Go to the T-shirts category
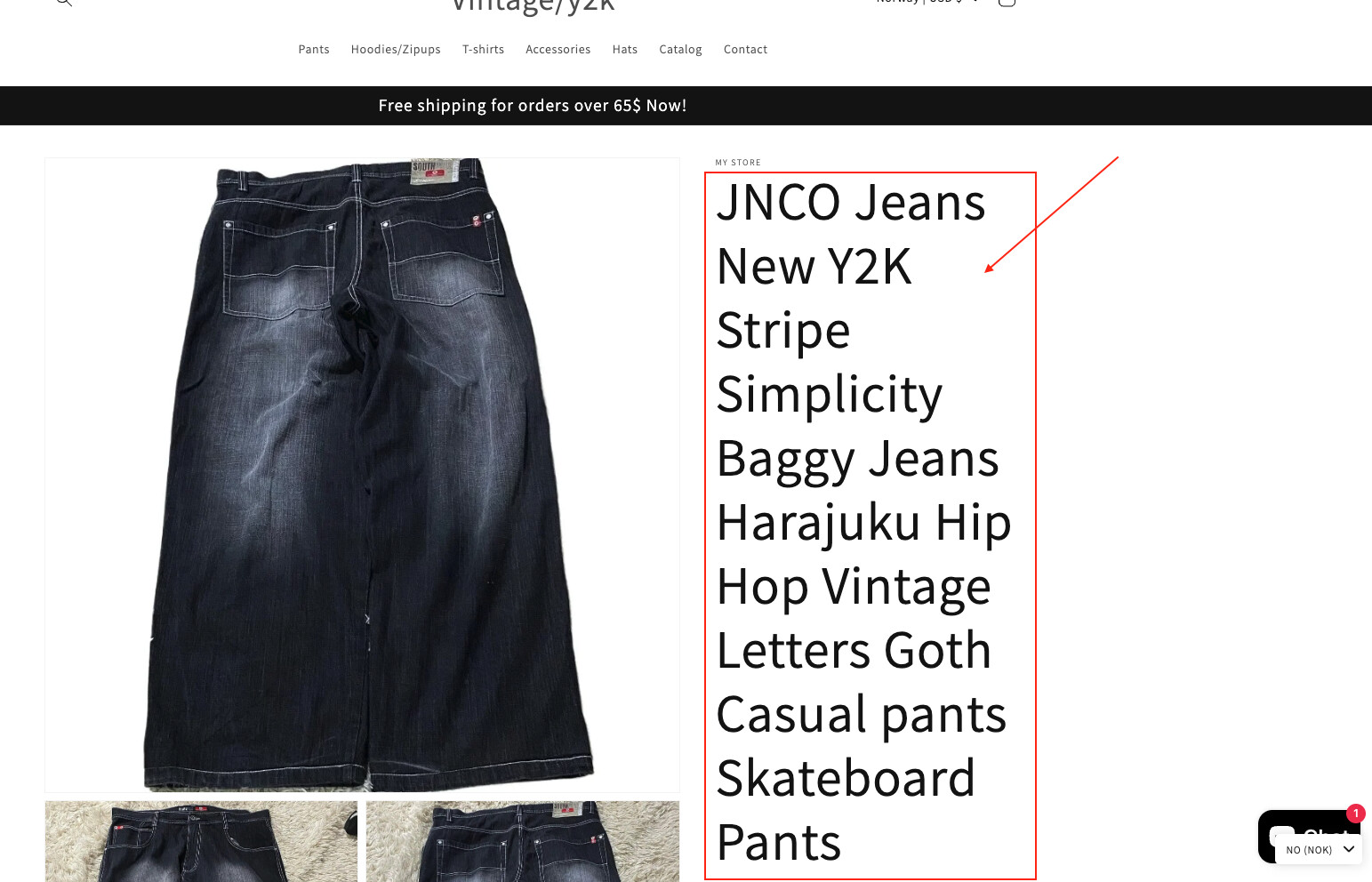This screenshot has width=1372, height=882. click(x=483, y=50)
